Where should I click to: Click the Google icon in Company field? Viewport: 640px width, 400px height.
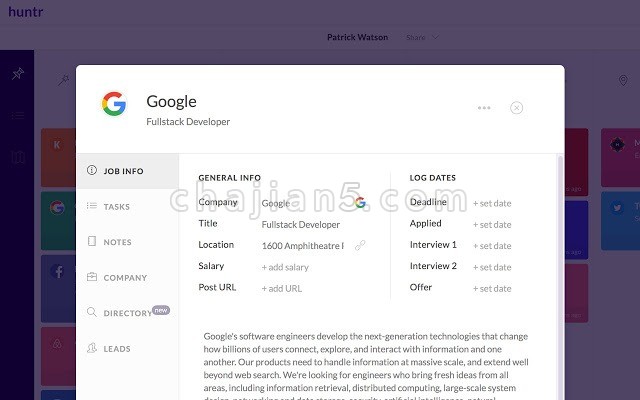(360, 202)
